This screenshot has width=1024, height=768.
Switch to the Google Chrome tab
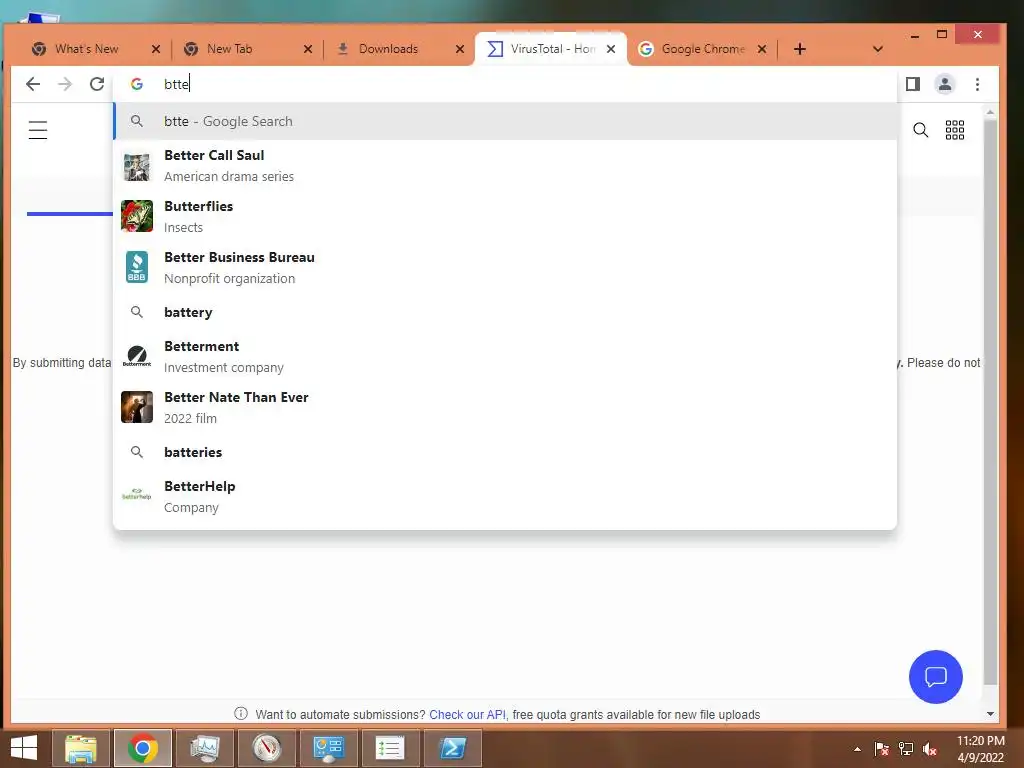703,49
